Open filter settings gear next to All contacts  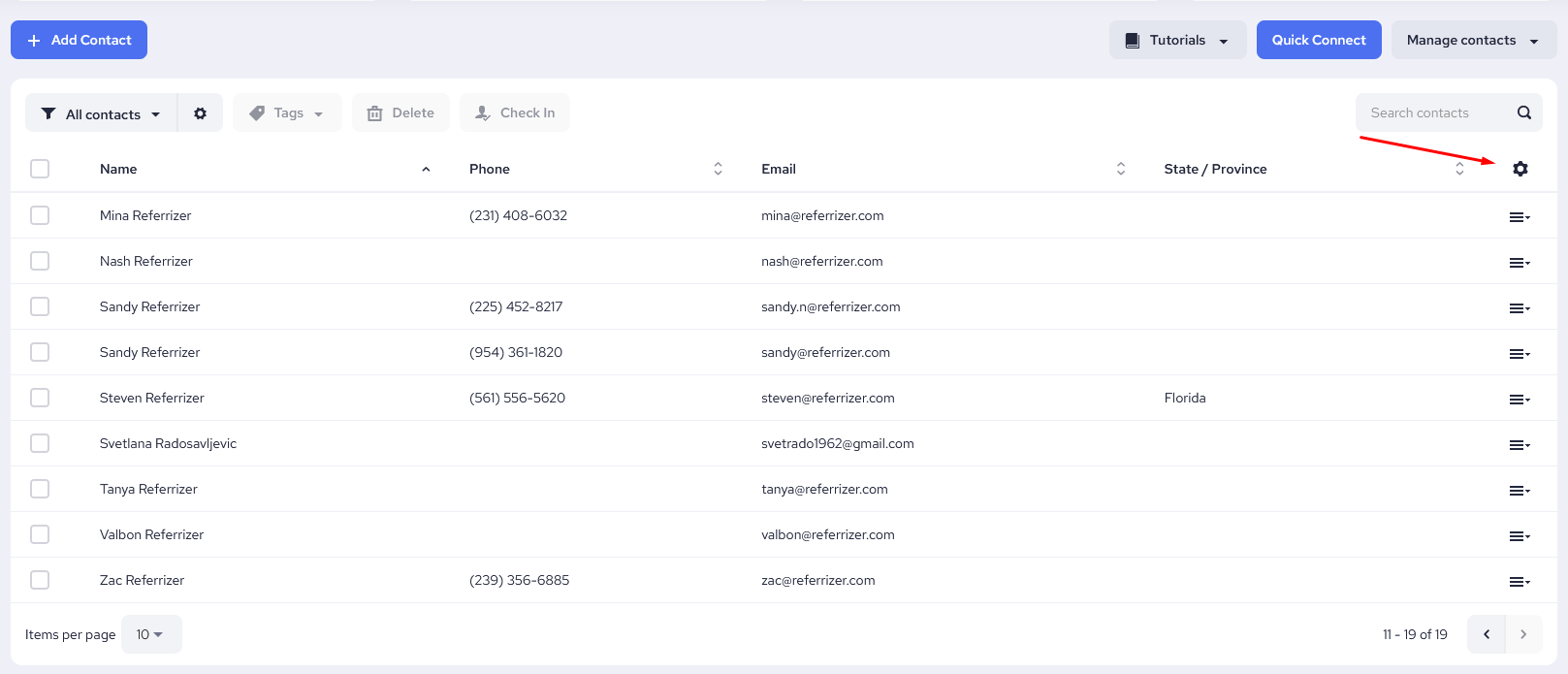(x=200, y=113)
